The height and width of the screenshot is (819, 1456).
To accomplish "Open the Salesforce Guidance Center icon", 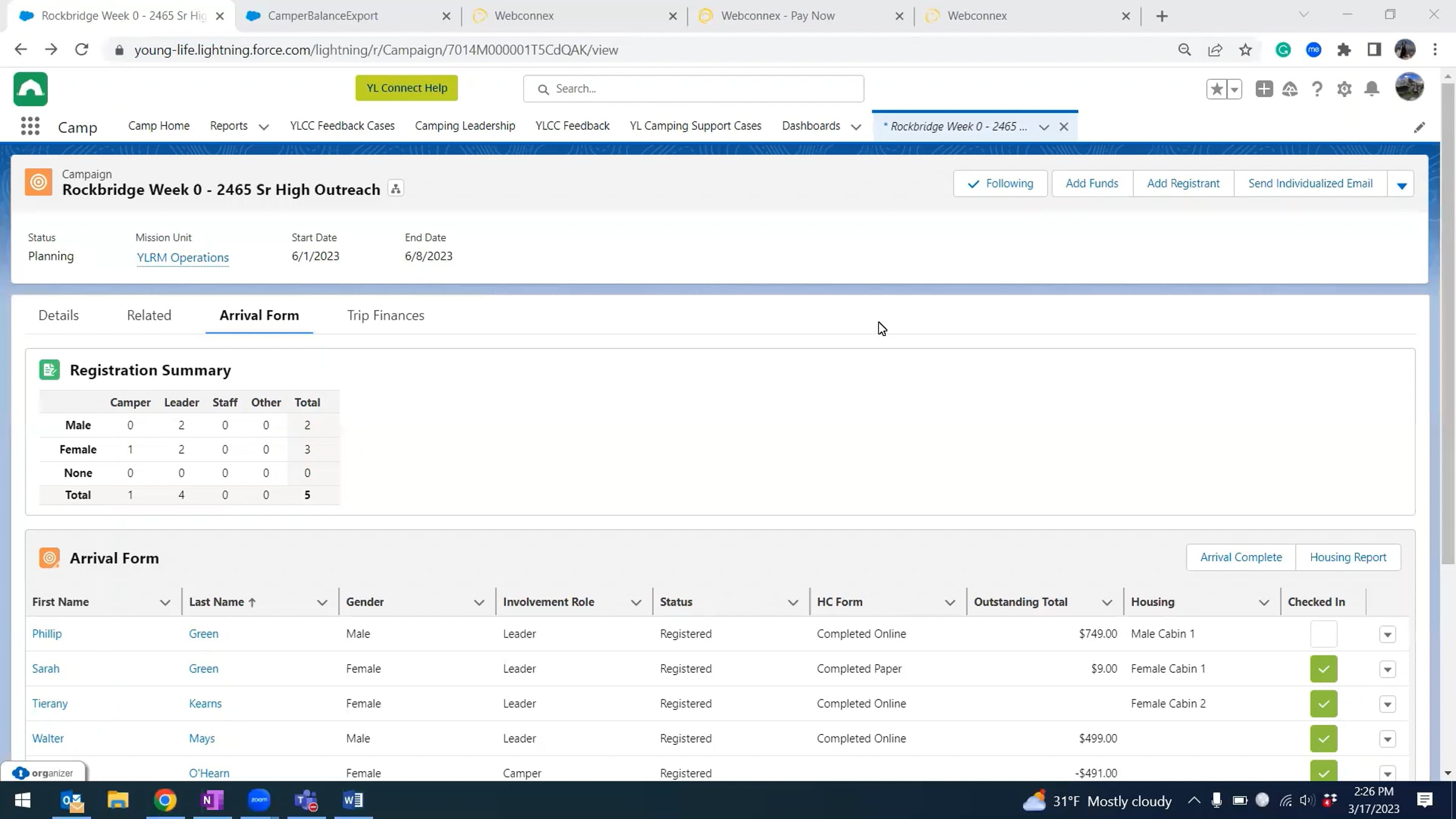I will coord(1290,89).
